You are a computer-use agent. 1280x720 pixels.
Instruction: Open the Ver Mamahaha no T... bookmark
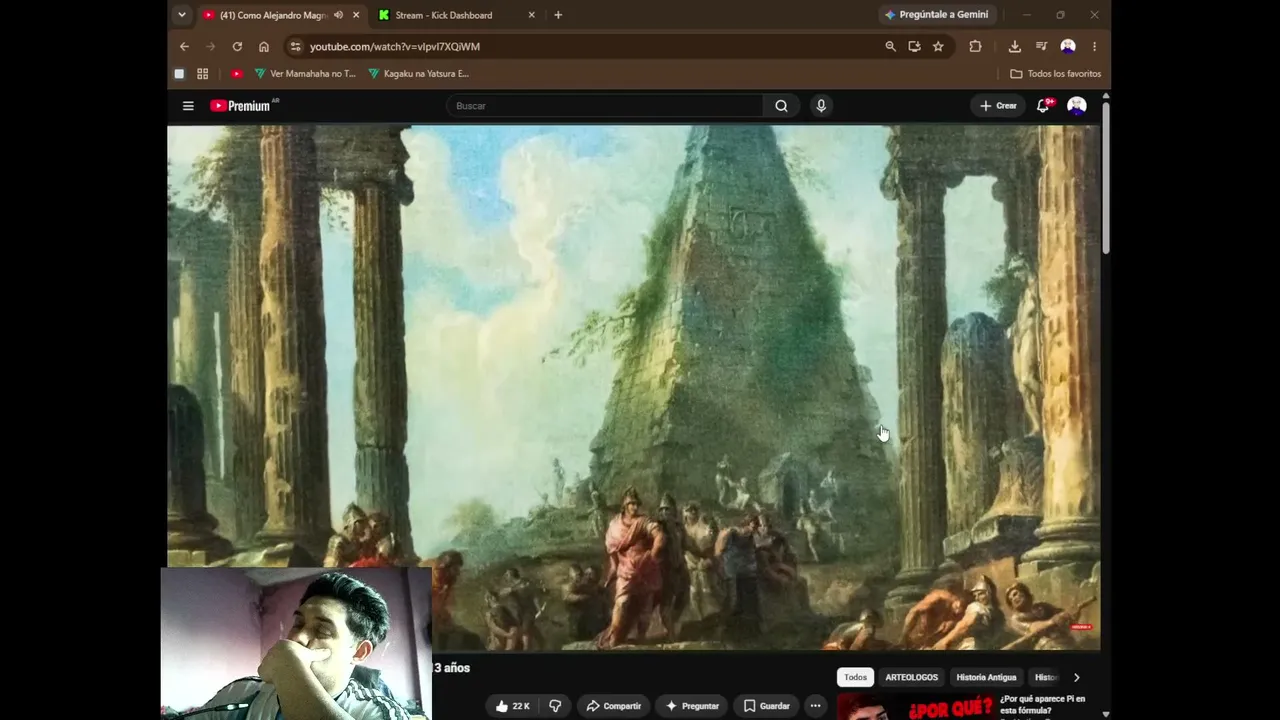(305, 73)
